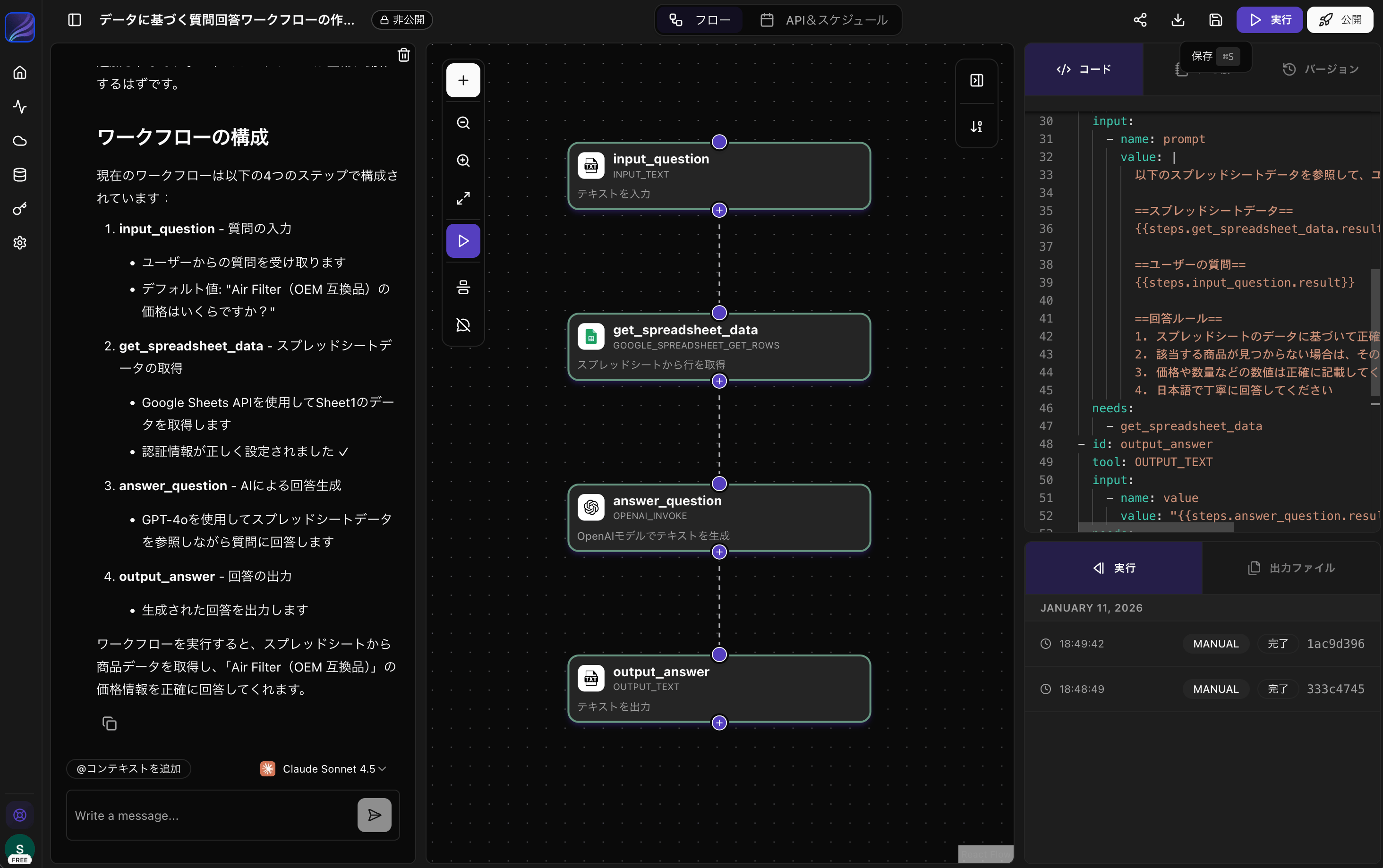Toggle the crossed-out chat bubble icon

pos(463,325)
